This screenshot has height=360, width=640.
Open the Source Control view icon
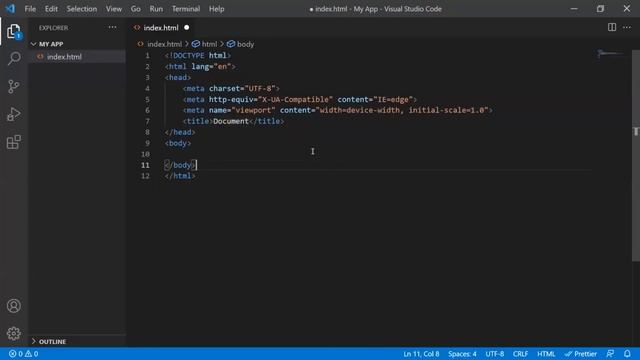(x=13, y=86)
